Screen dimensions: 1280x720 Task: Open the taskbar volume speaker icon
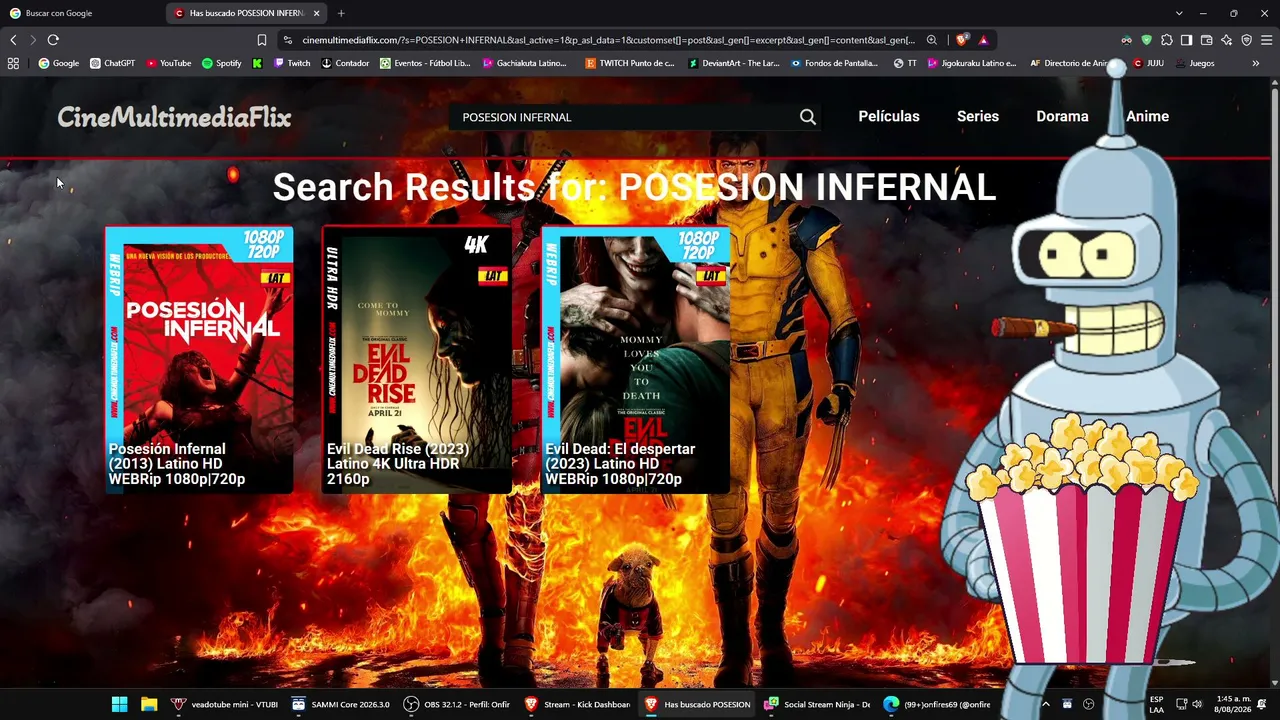(1197, 704)
